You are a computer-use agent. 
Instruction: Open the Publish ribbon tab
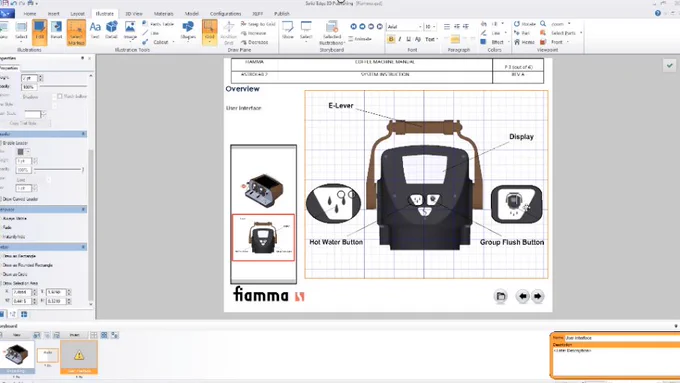(282, 13)
